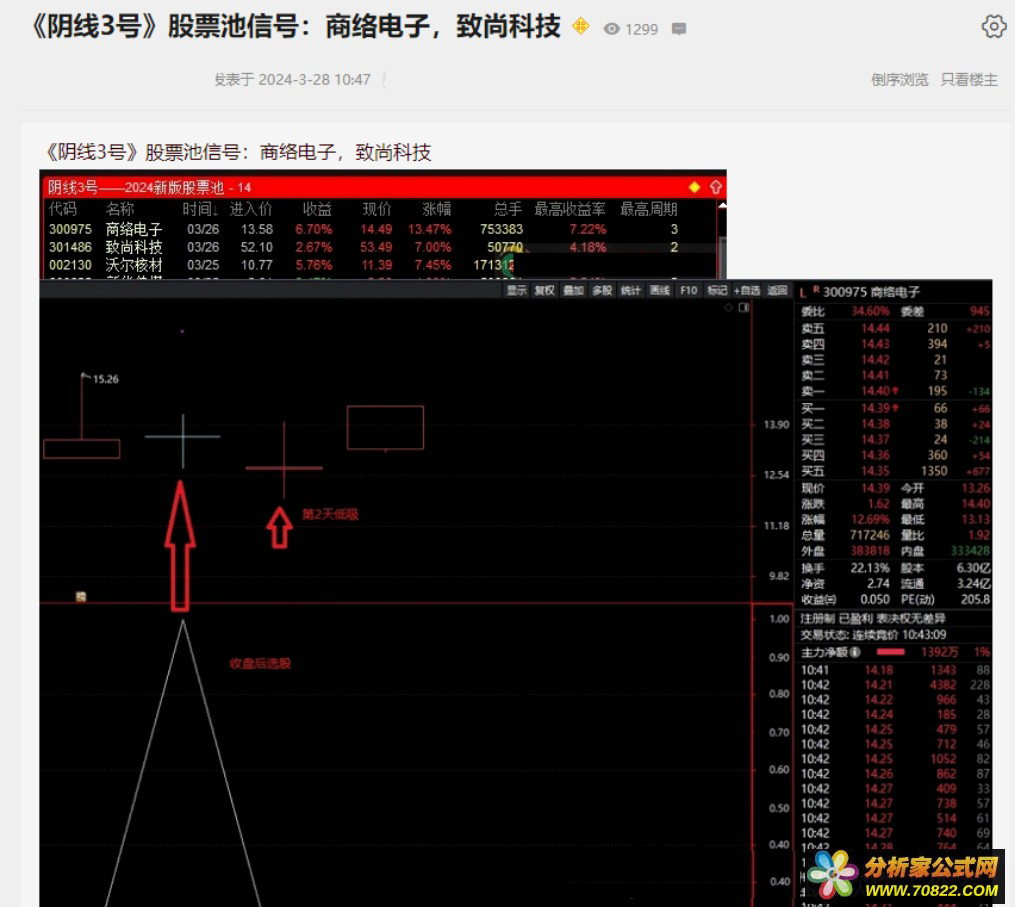This screenshot has height=907, width=1015.
Task: Click the 卖五 price 14.44
Action: 875,328
